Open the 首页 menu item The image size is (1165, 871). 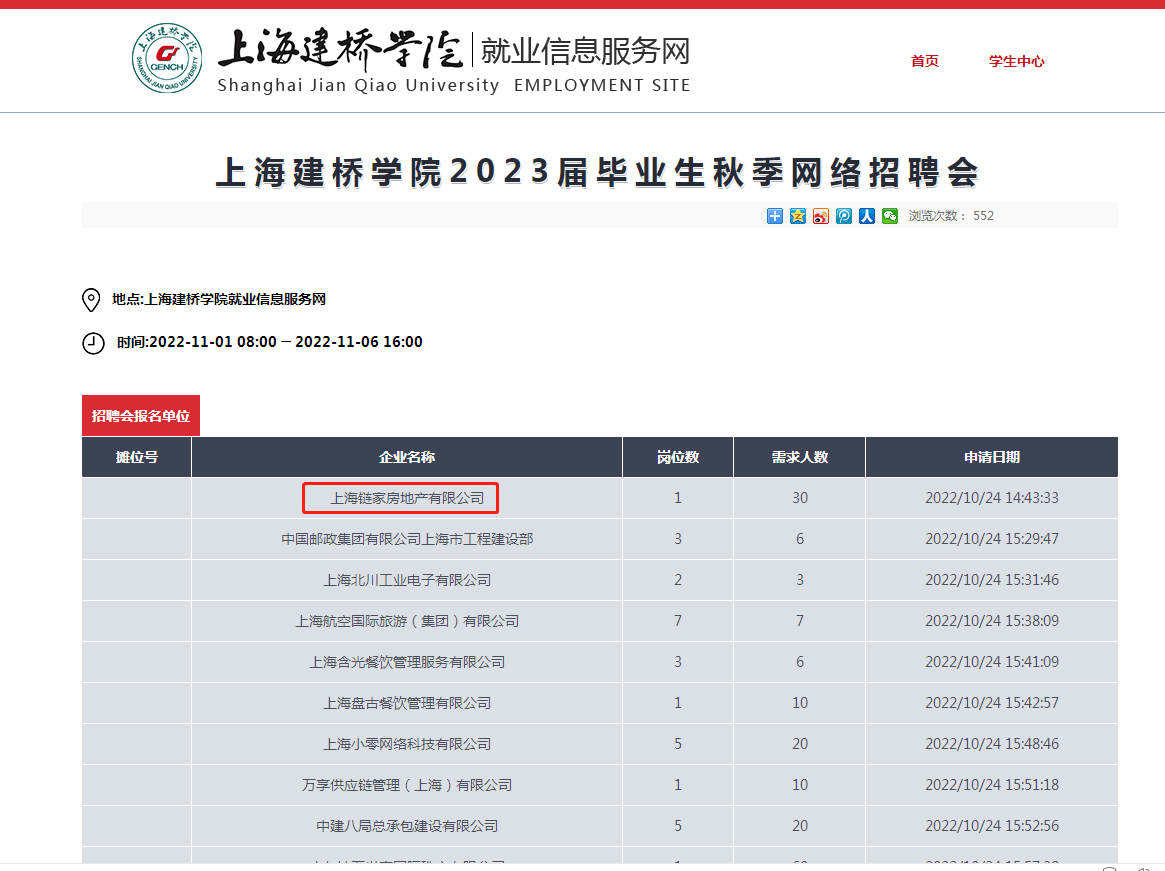click(924, 60)
